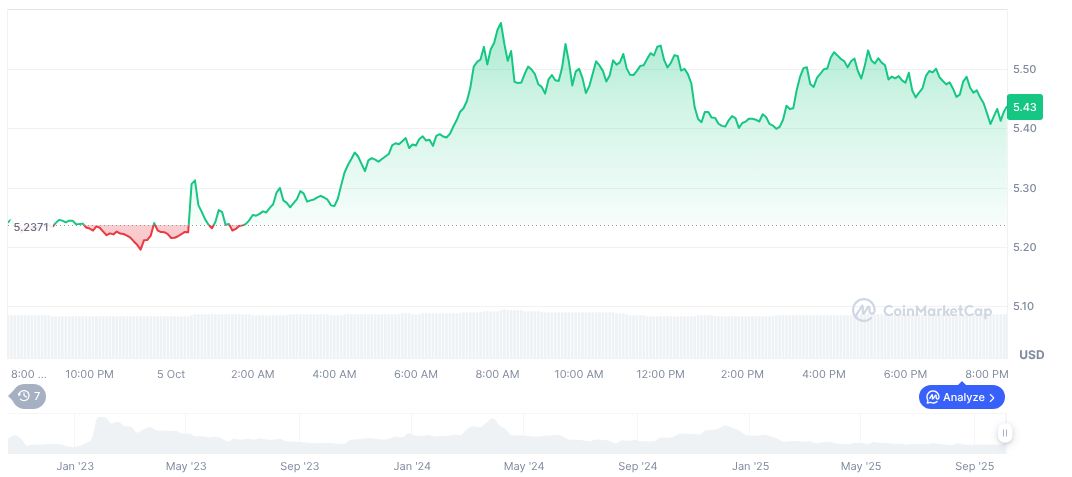
Task: Grab the range slider handle on the overview chart
Action: [x=1004, y=433]
